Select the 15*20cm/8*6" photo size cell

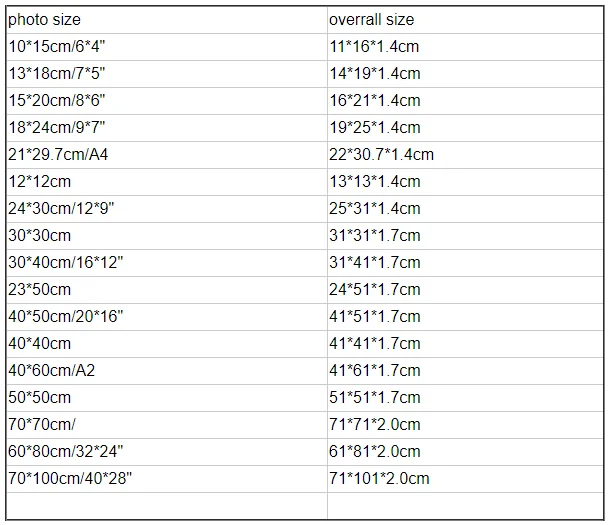click(57, 101)
